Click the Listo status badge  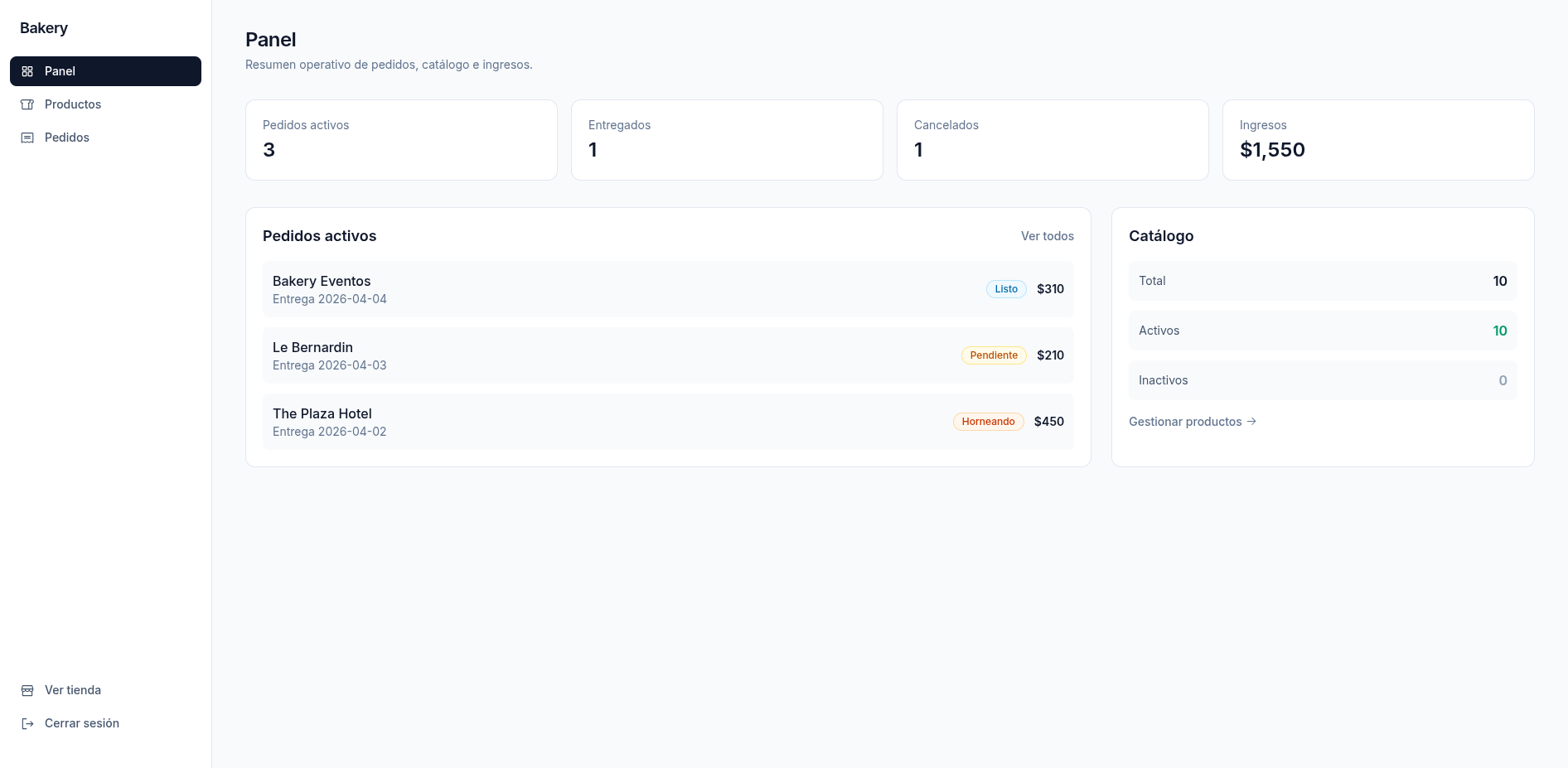[x=1006, y=289]
